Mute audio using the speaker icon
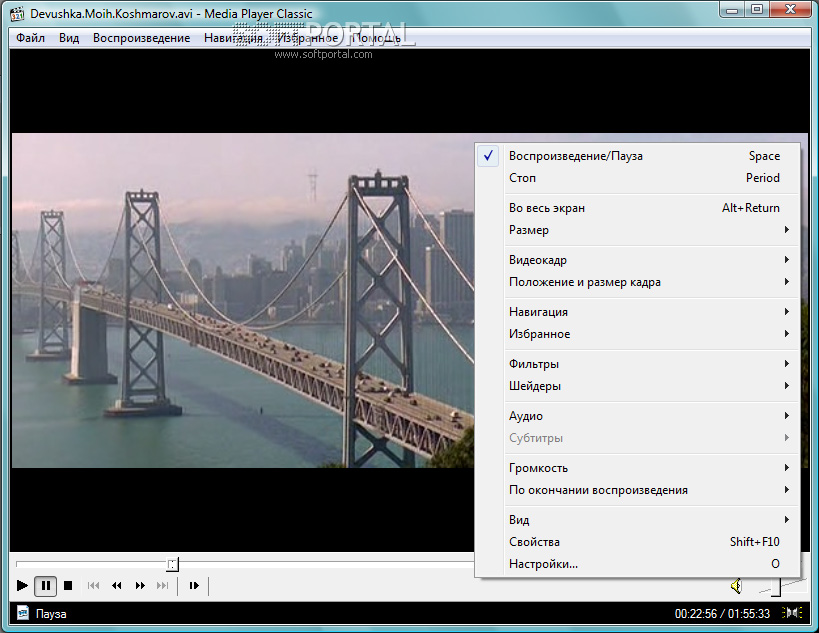 tap(736, 585)
